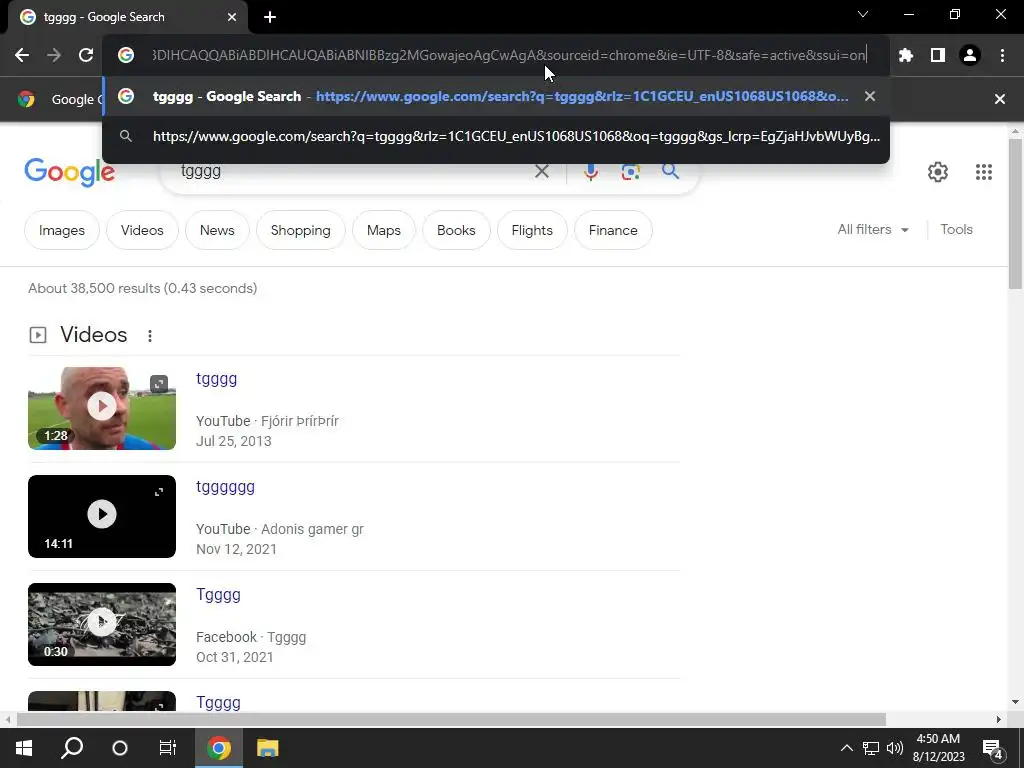Screen dimensions: 1024x768
Task: Remove the tgggg - Google Search suggestion
Action: 869,96
